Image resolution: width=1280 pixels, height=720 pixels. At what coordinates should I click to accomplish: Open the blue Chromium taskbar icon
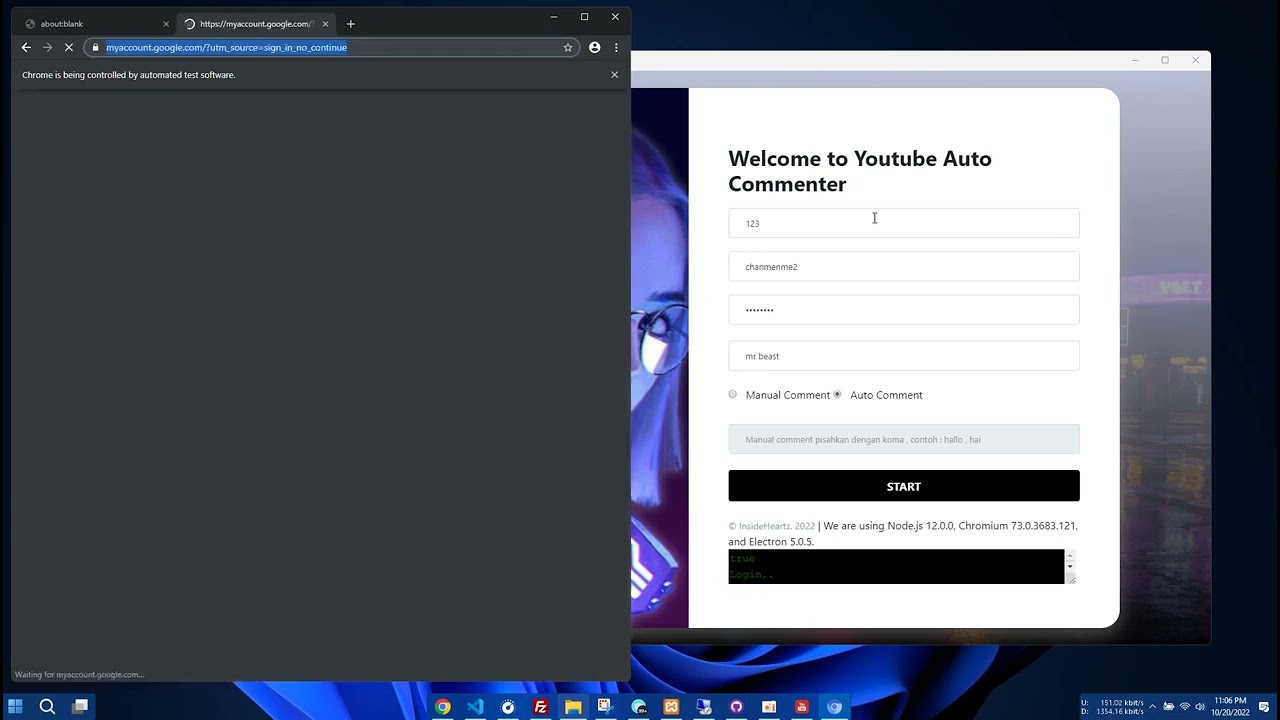pyautogui.click(x=834, y=707)
